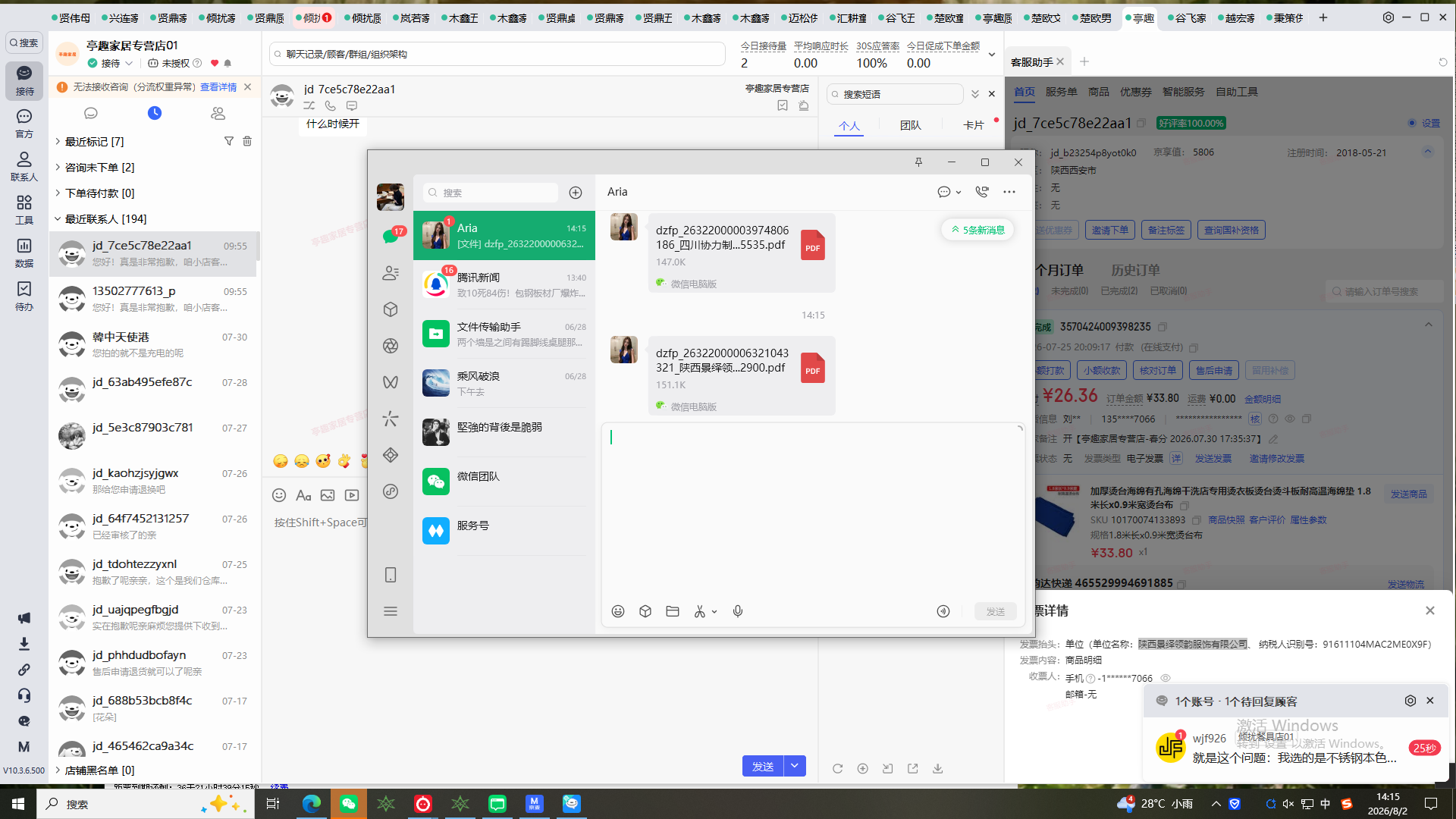Screen dimensions: 1456x819
Task: Open Microsoft Edge from the taskbar
Action: click(x=312, y=804)
